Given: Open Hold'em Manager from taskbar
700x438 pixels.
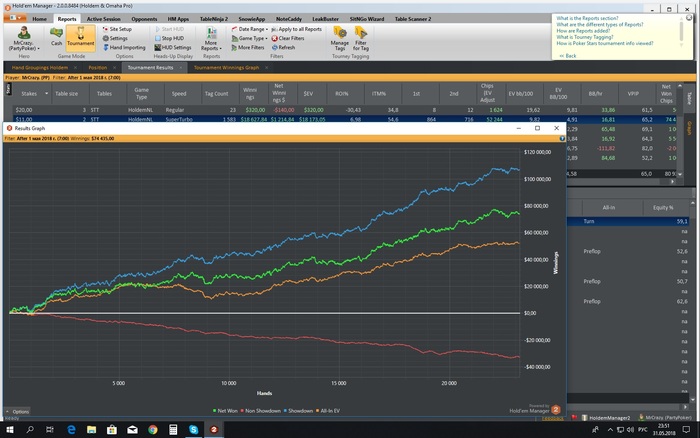Looking at the screenshot, I should click(x=214, y=430).
